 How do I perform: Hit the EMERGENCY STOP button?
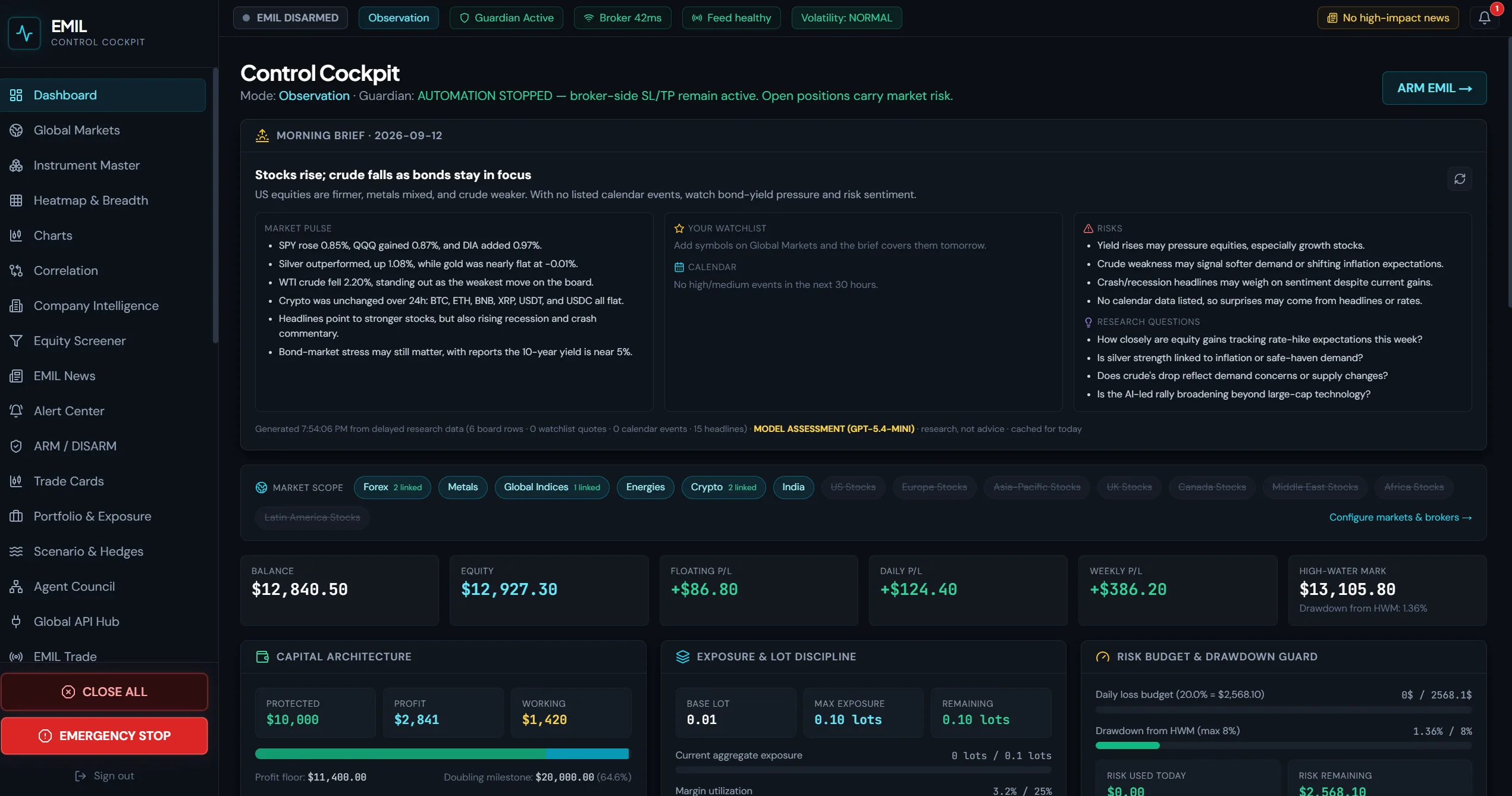(104, 736)
